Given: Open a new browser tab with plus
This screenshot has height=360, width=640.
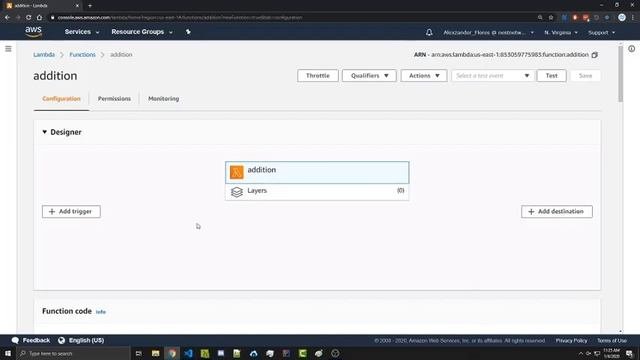Looking at the screenshot, I should click(x=90, y=6).
